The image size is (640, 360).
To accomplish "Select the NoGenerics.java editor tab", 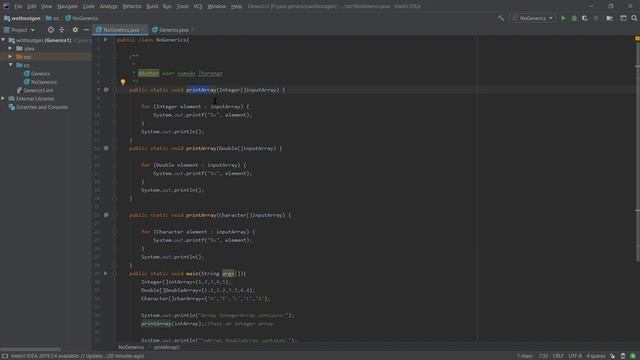I will pyautogui.click(x=121, y=30).
